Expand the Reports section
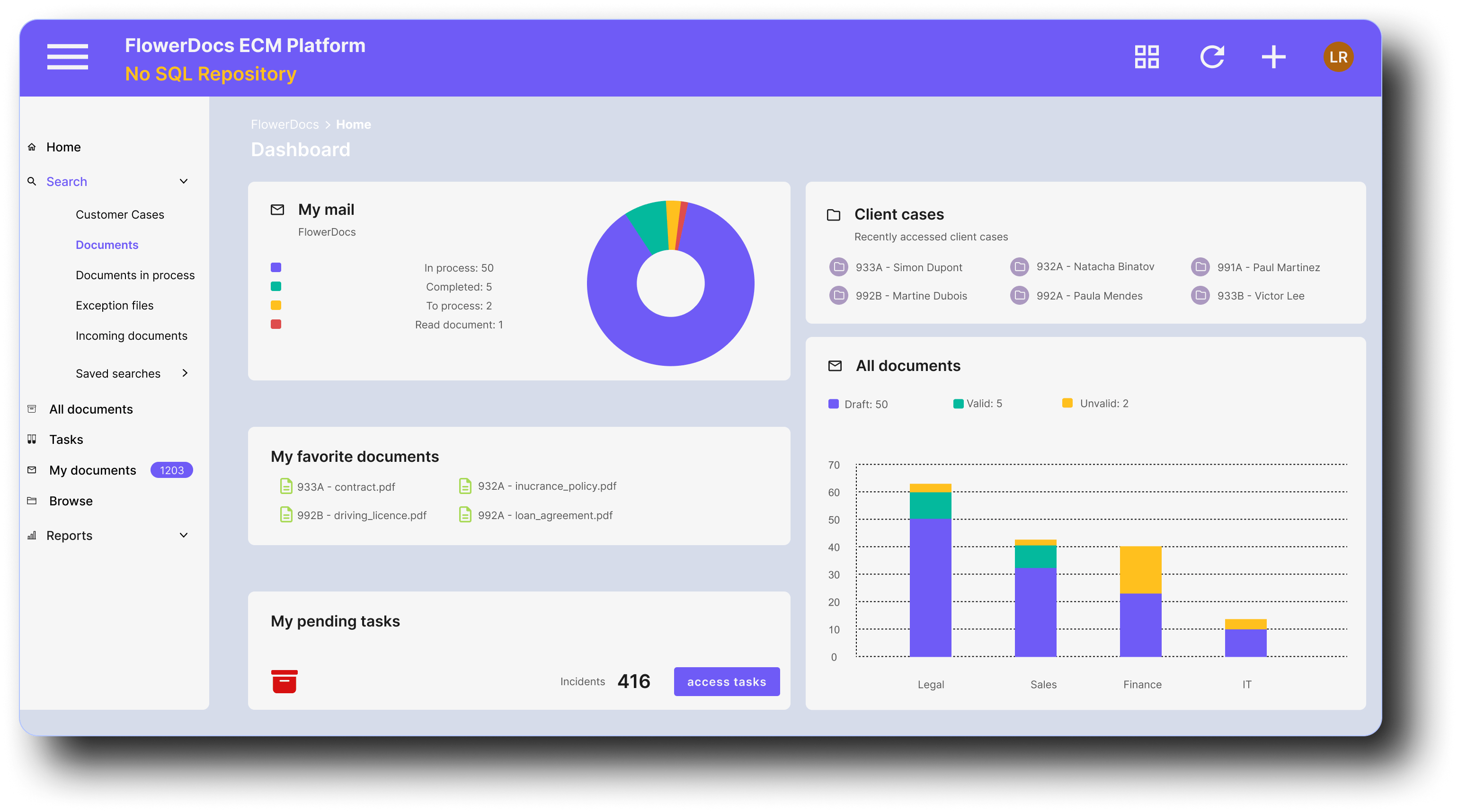The image size is (1458, 812). (x=183, y=535)
